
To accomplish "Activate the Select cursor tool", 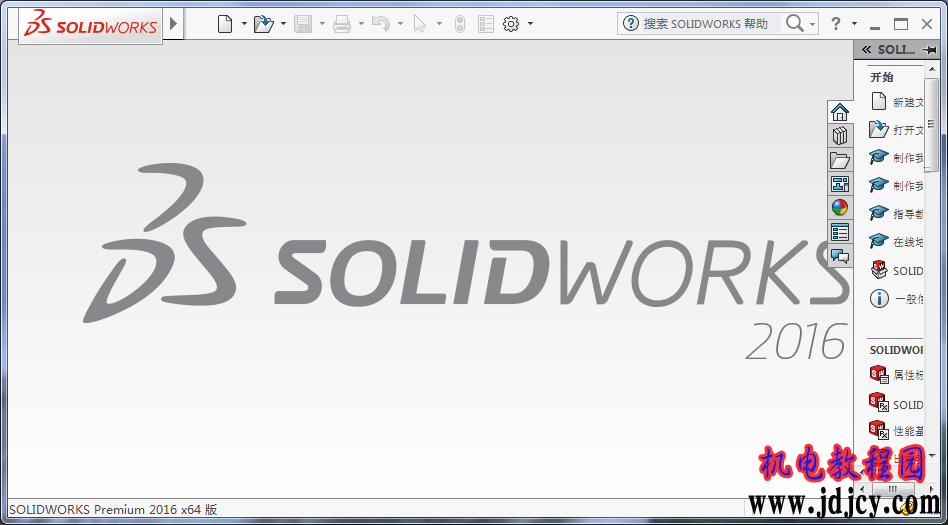I will coord(420,24).
